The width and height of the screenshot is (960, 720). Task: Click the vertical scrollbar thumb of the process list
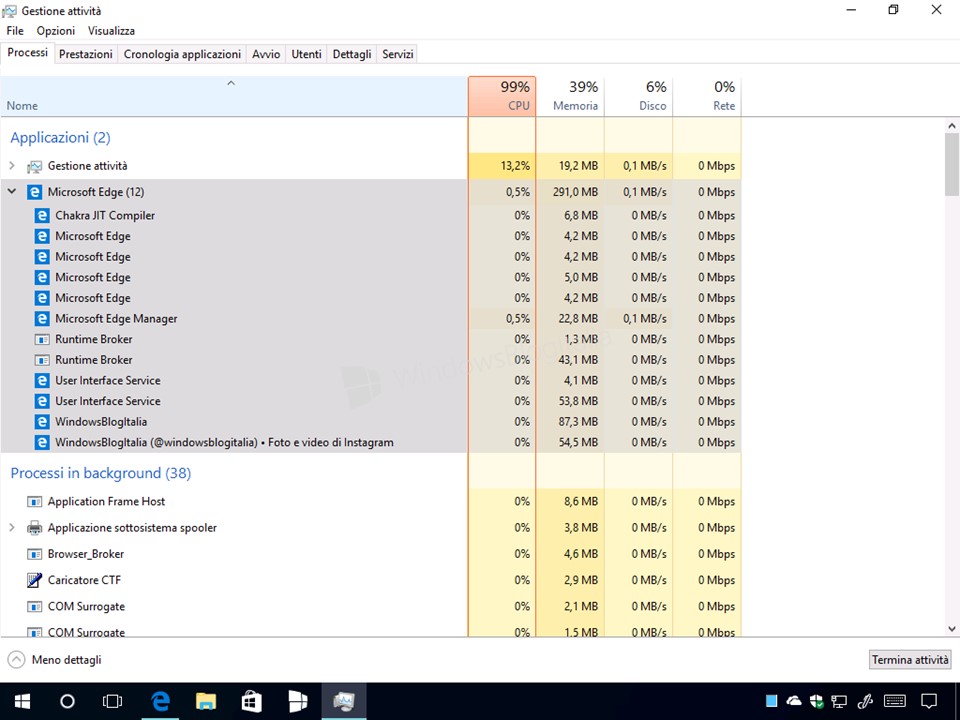coord(951,165)
